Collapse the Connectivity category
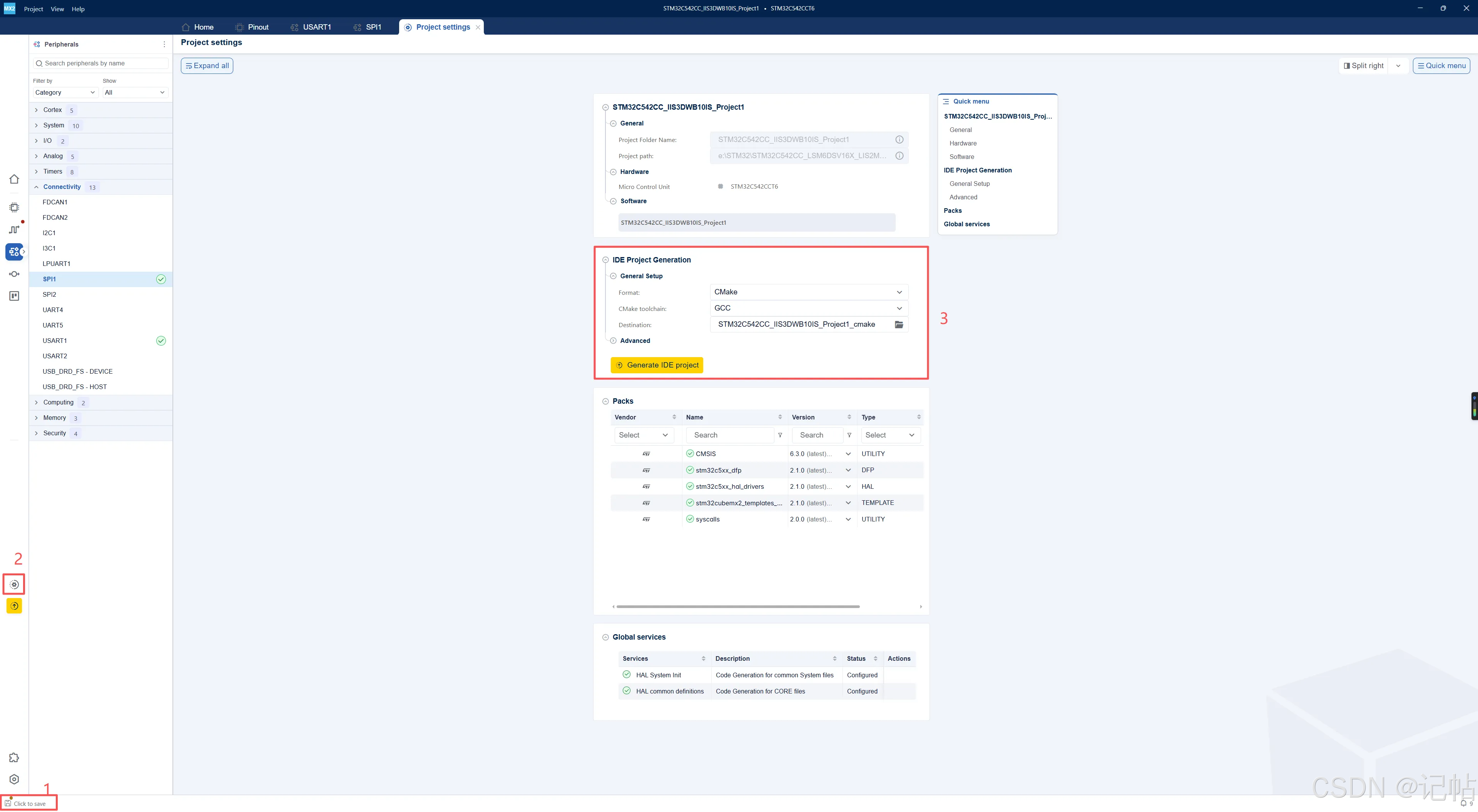Viewport: 1478px width, 812px height. click(x=36, y=187)
